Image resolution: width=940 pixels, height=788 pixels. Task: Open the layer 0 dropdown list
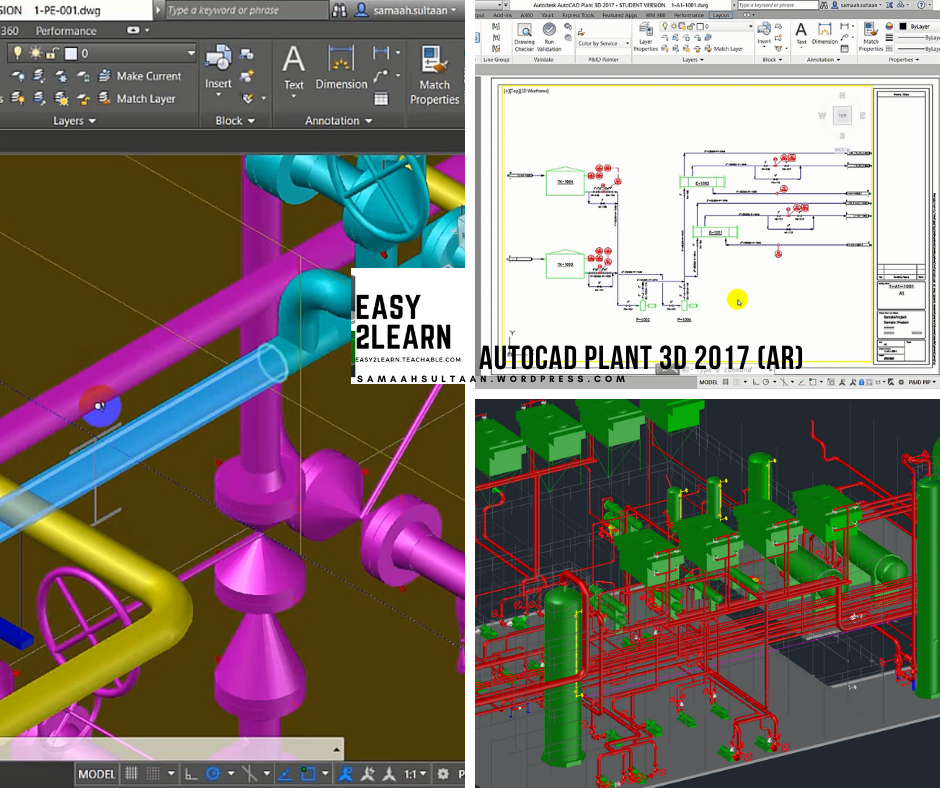pos(102,53)
